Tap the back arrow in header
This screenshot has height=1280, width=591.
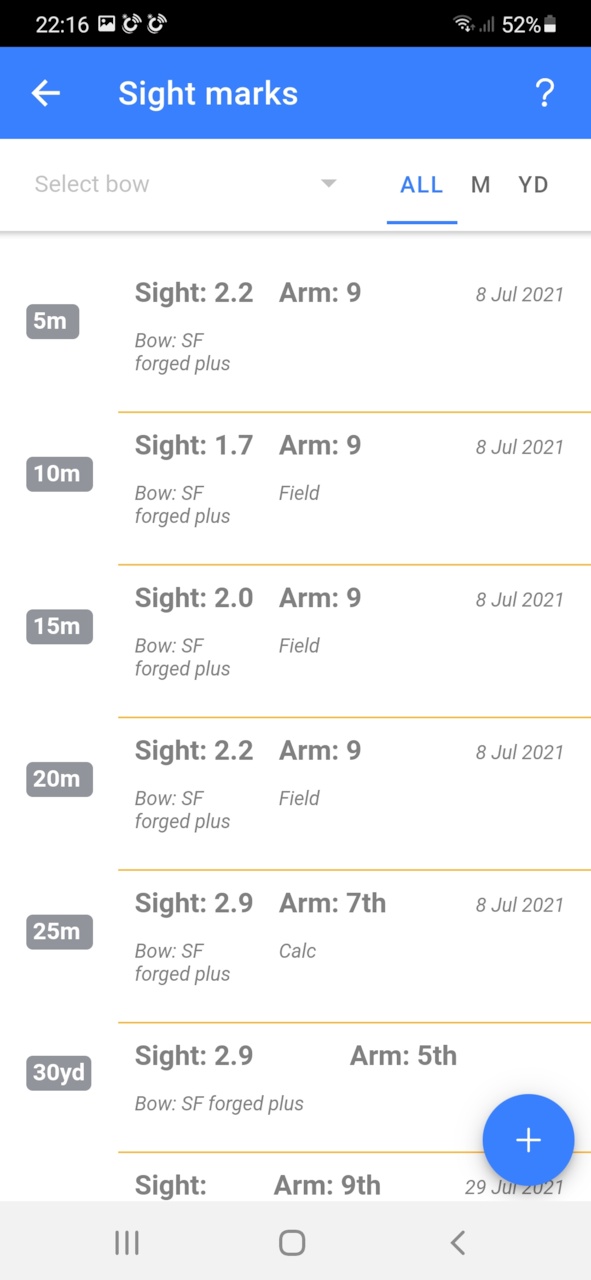point(46,93)
